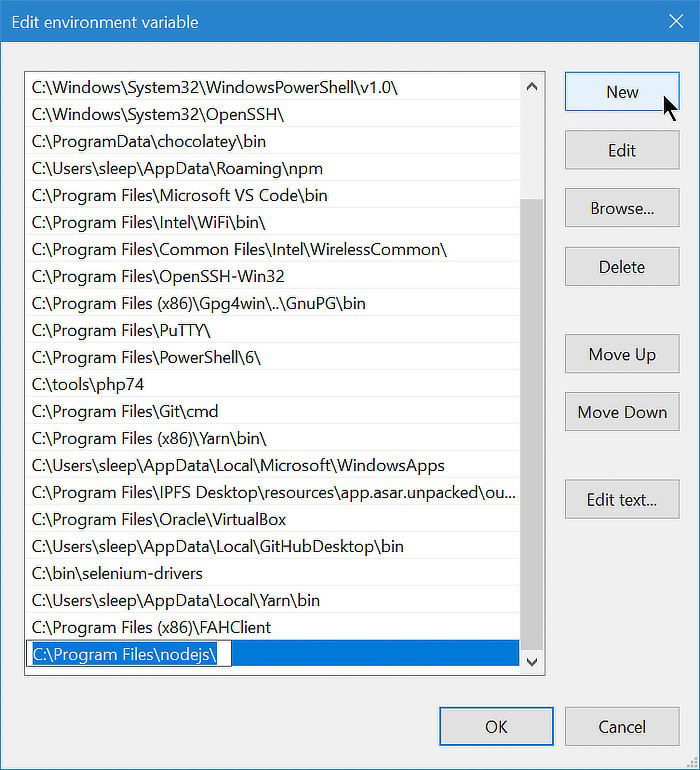The width and height of the screenshot is (700, 770).
Task: Click the vertical scrollbar thumb
Action: (x=532, y=424)
